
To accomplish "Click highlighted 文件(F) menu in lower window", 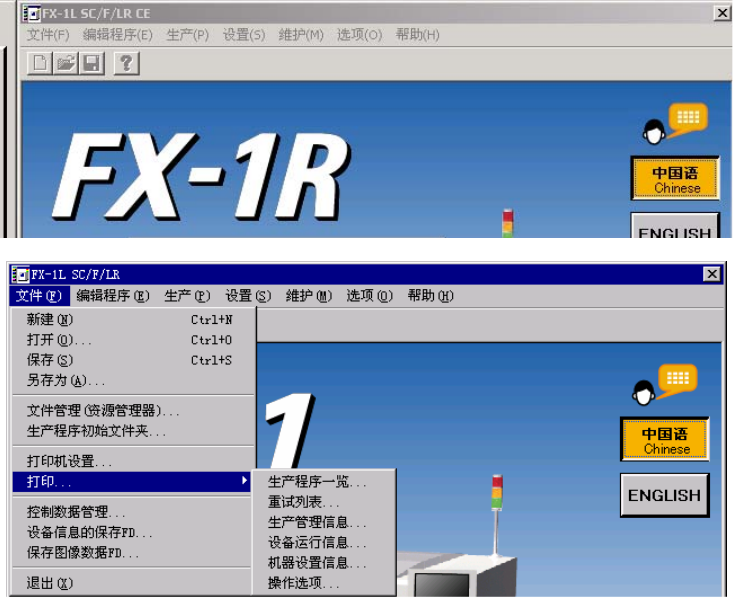I will 39,295.
